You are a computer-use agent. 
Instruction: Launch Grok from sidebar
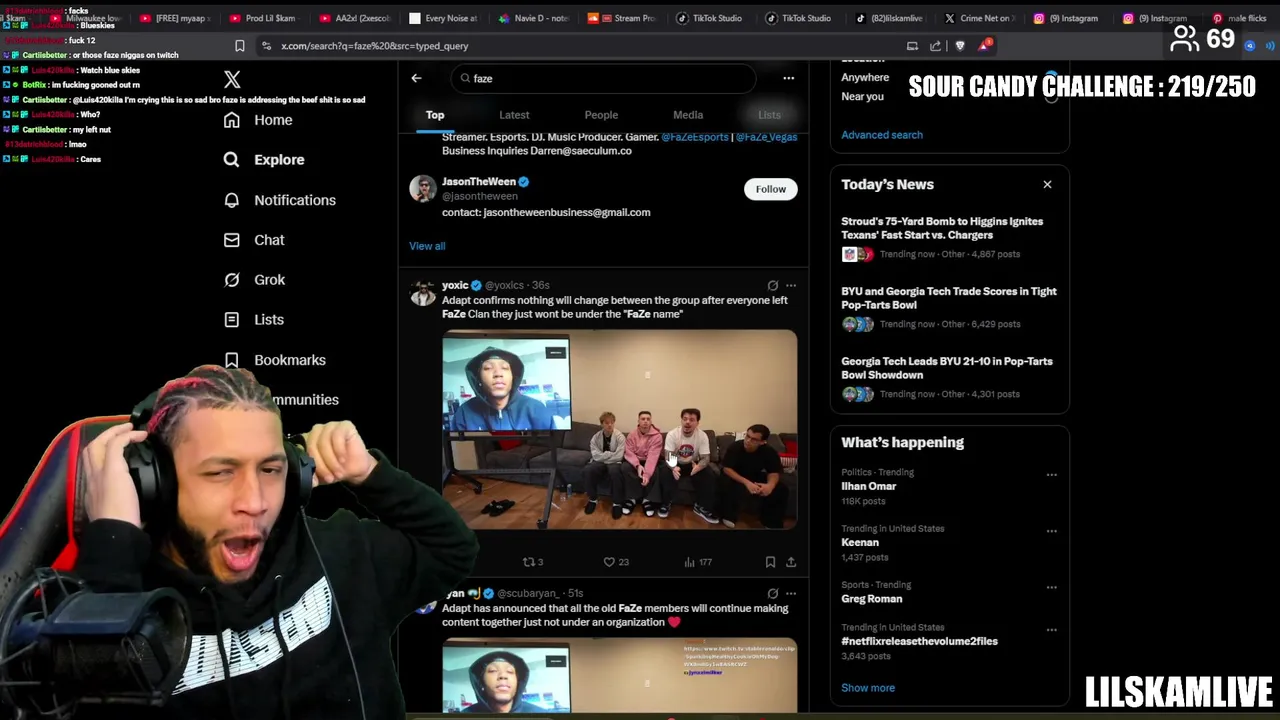coord(255,280)
